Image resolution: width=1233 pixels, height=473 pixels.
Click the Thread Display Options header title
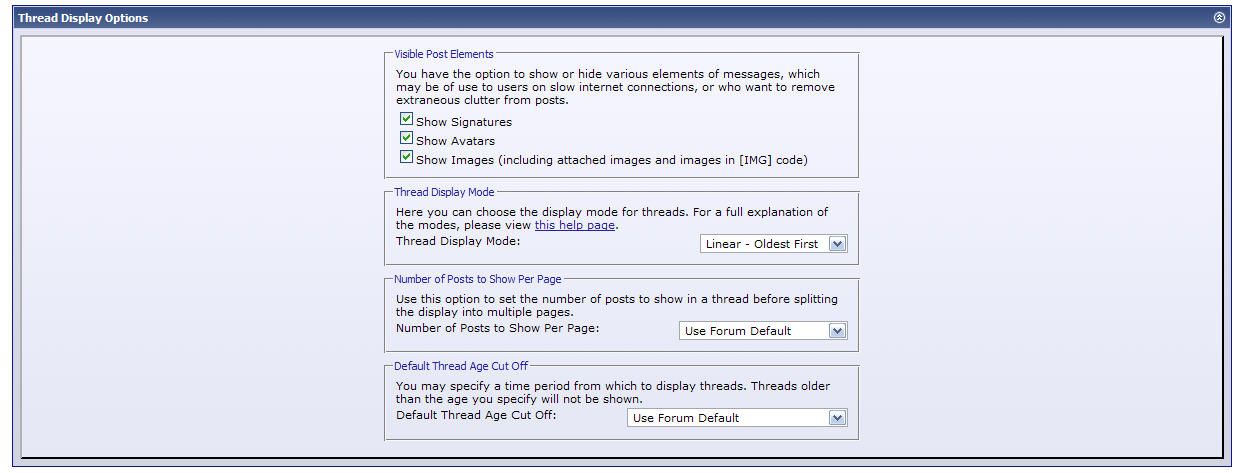coord(83,18)
